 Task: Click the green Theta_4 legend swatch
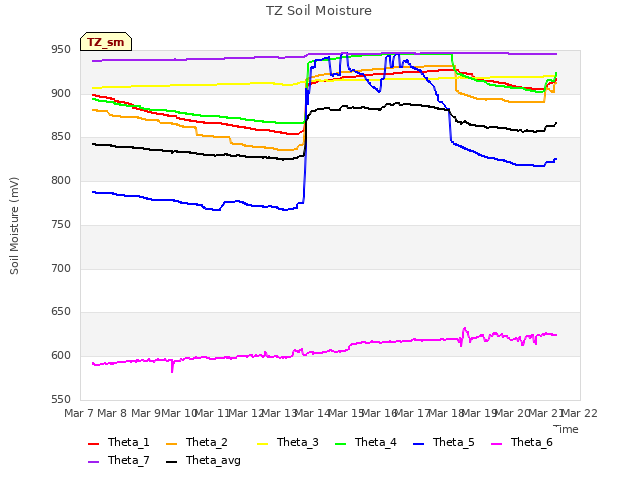point(340,443)
